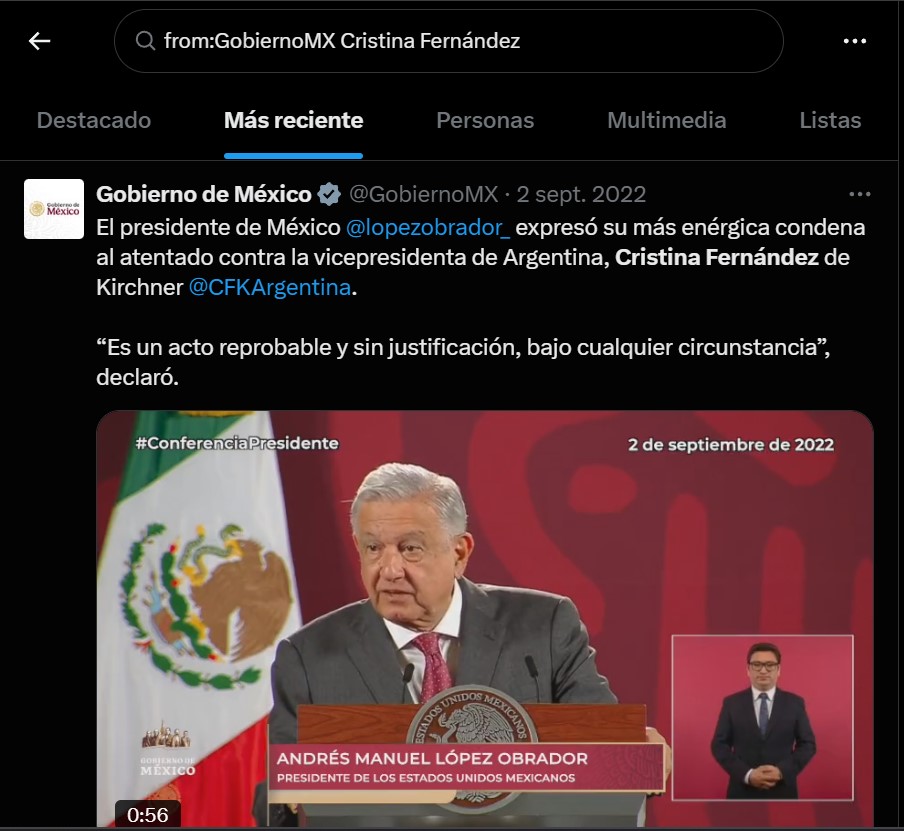The image size is (904, 831).
Task: Open the Listas tab
Action: (x=830, y=120)
